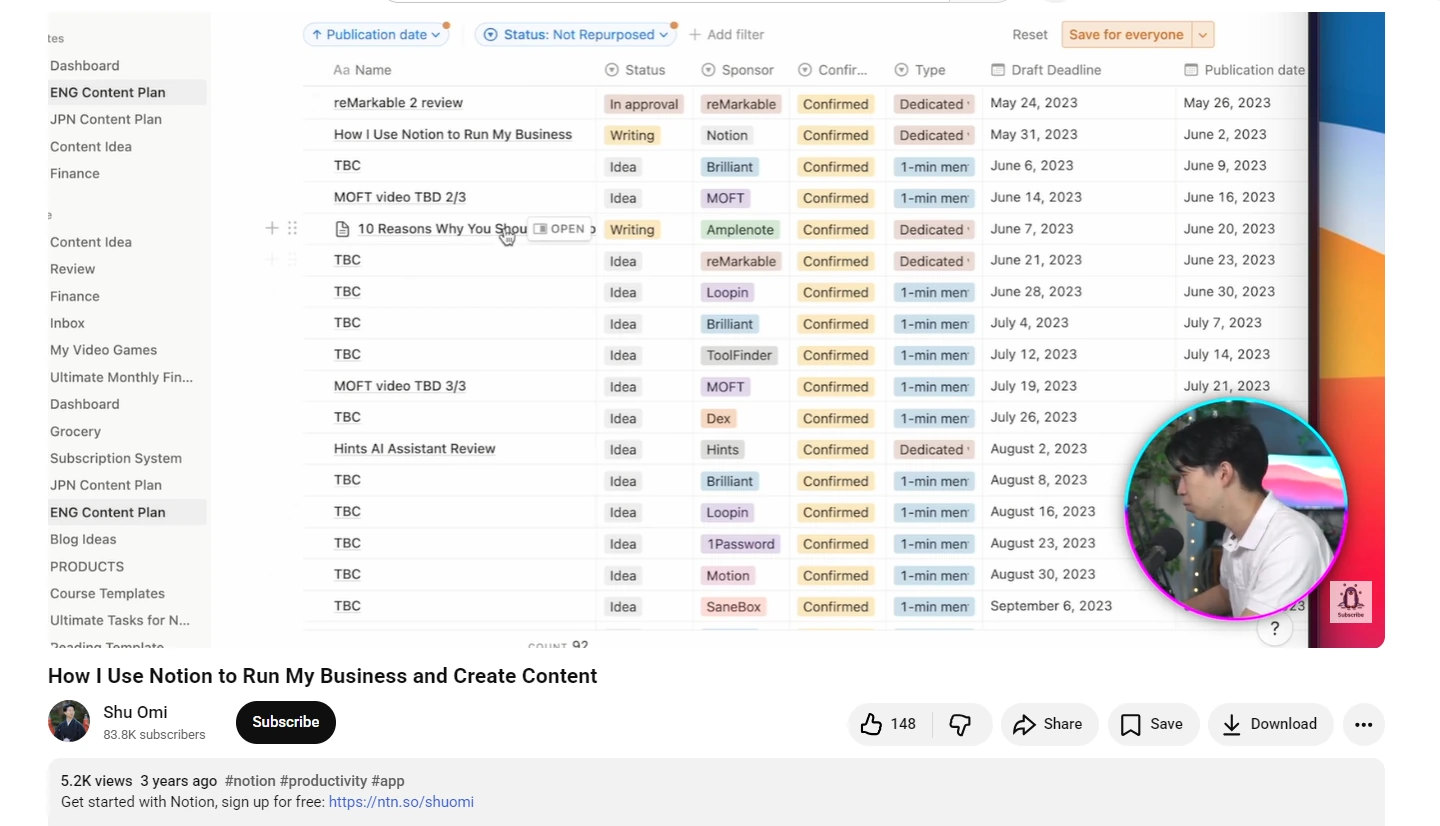
Task: Open the three-dot more actions menu
Action: pos(1364,724)
